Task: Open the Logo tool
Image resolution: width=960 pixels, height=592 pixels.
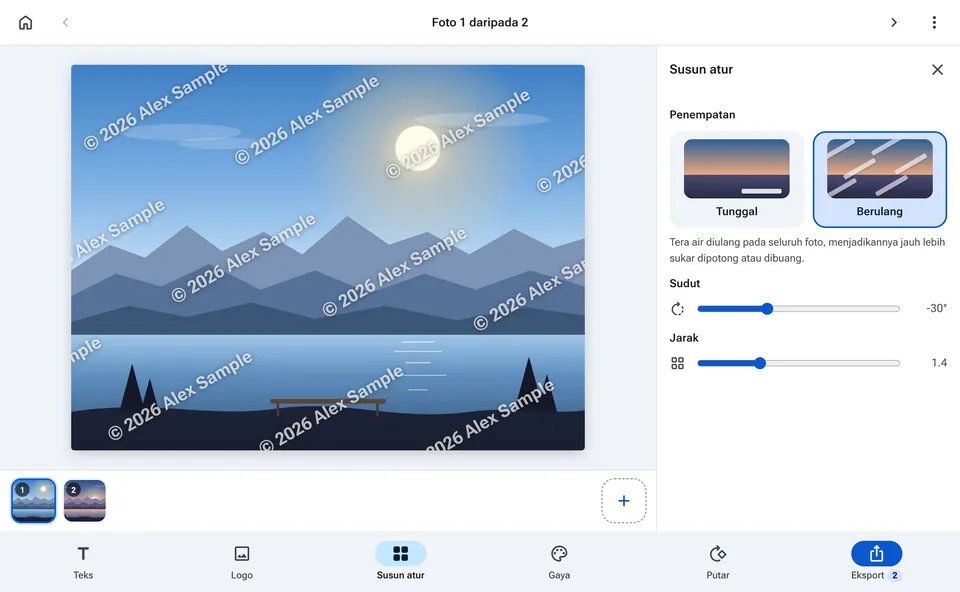Action: 242,561
